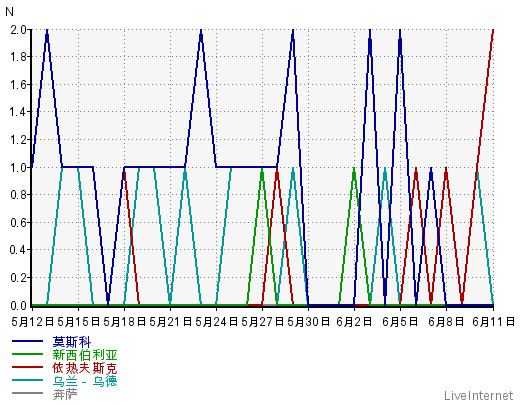Click the N axis title
520x405 pixels.
9,12
